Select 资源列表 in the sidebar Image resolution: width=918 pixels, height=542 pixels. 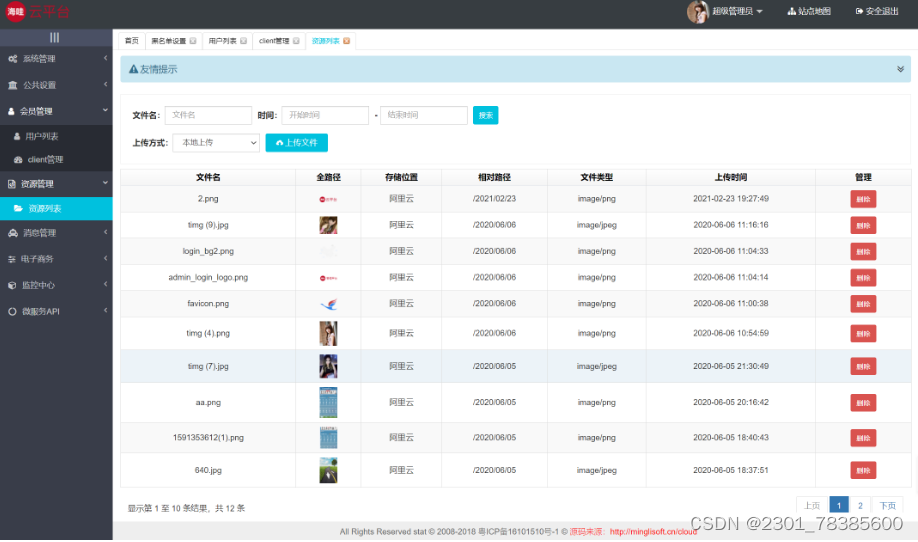56,208
